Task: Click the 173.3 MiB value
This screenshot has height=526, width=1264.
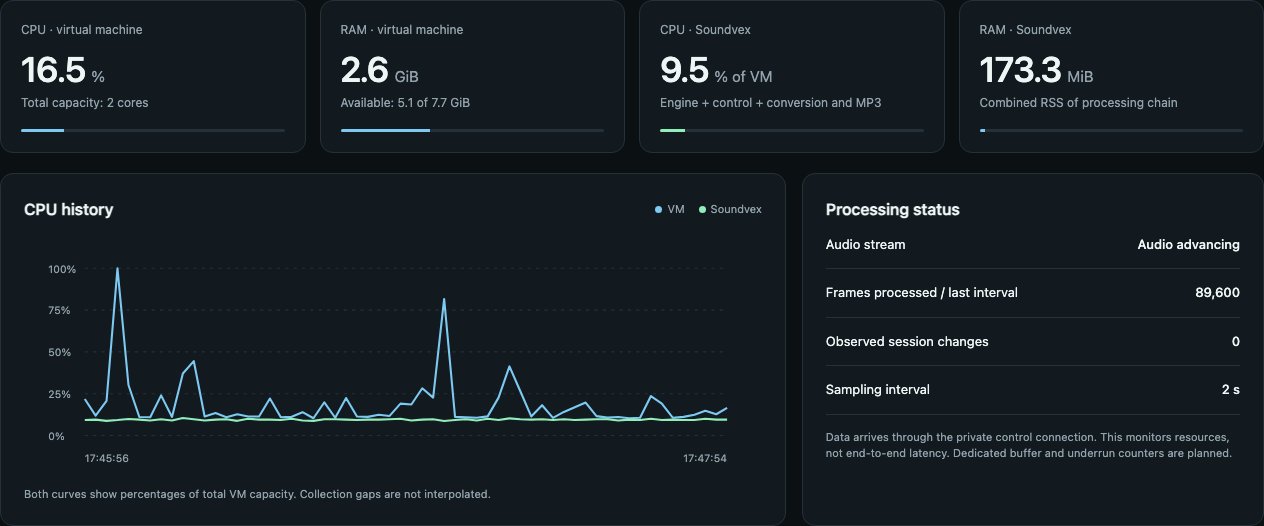Action: (x=1037, y=70)
